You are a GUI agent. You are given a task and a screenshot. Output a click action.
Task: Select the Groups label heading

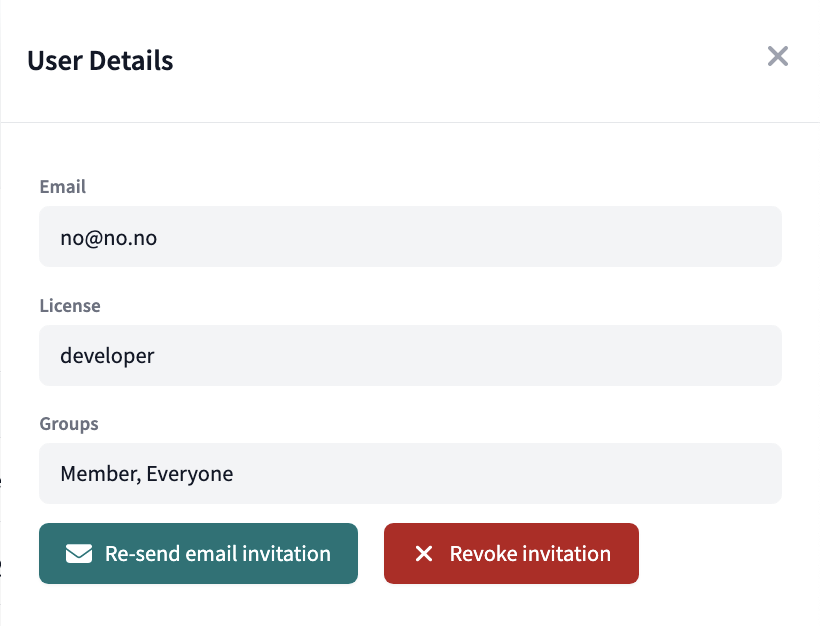(68, 424)
